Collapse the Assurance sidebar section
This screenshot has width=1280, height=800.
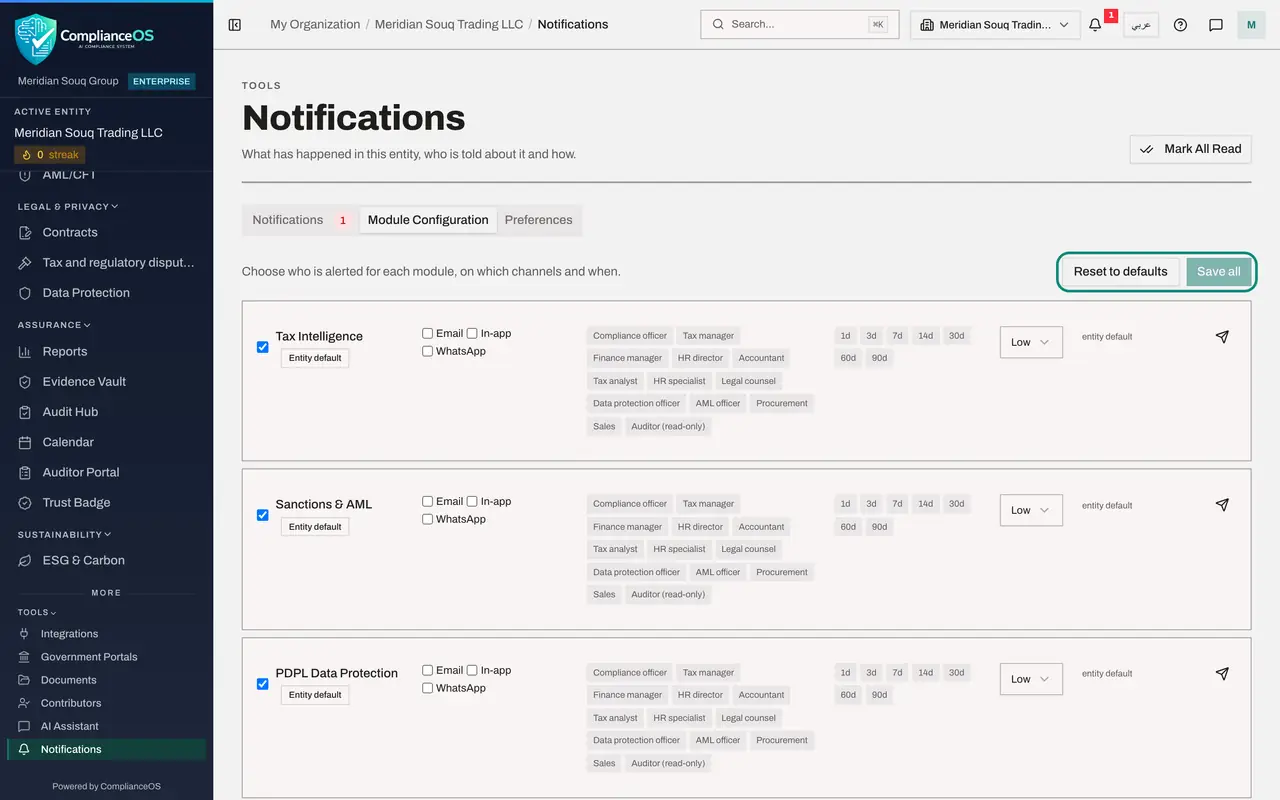point(54,325)
